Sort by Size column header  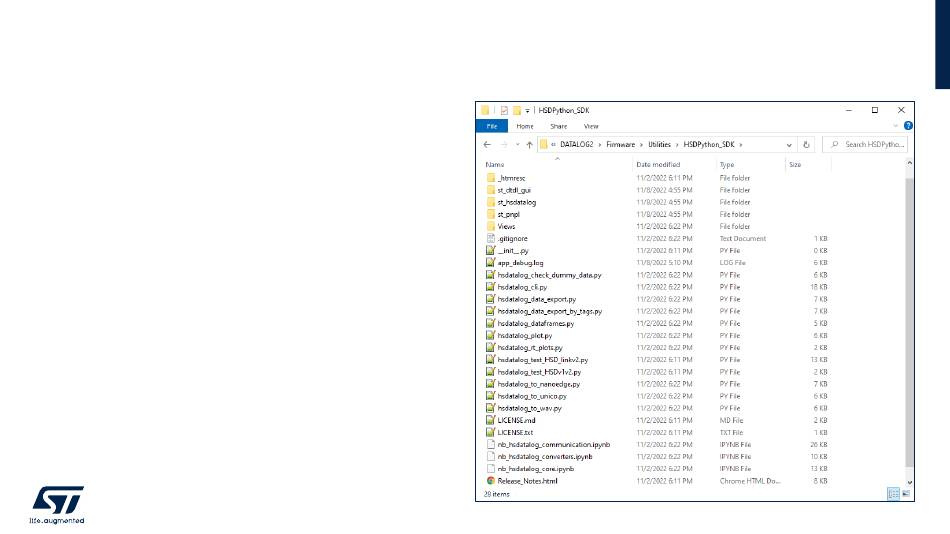[795, 164]
